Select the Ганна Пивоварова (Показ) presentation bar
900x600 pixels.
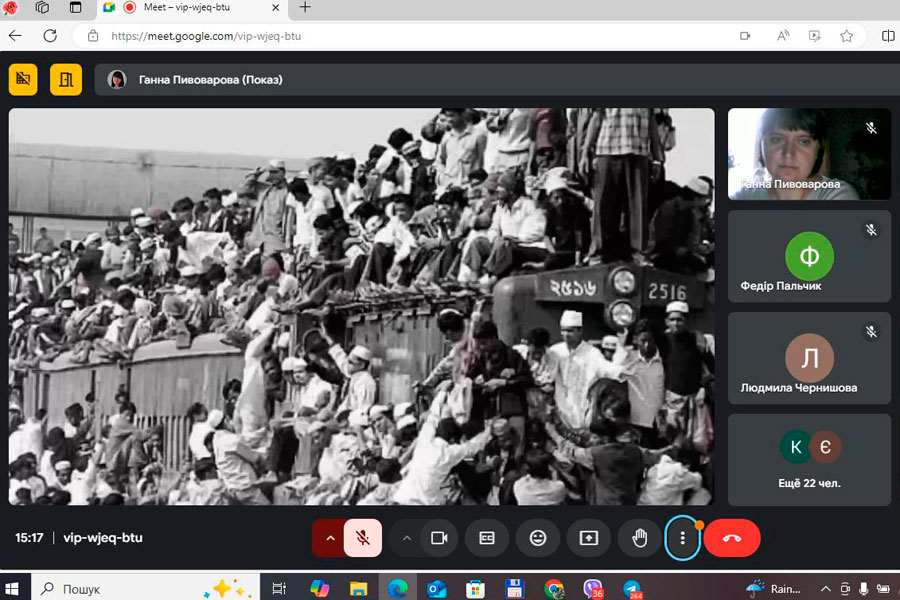pyautogui.click(x=497, y=79)
